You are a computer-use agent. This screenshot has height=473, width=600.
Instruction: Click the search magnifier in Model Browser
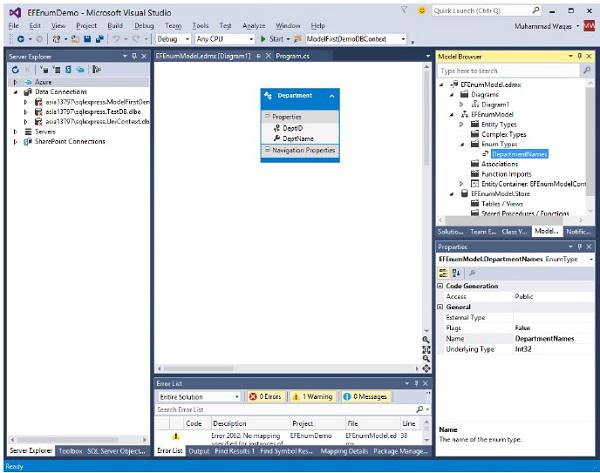[x=586, y=70]
